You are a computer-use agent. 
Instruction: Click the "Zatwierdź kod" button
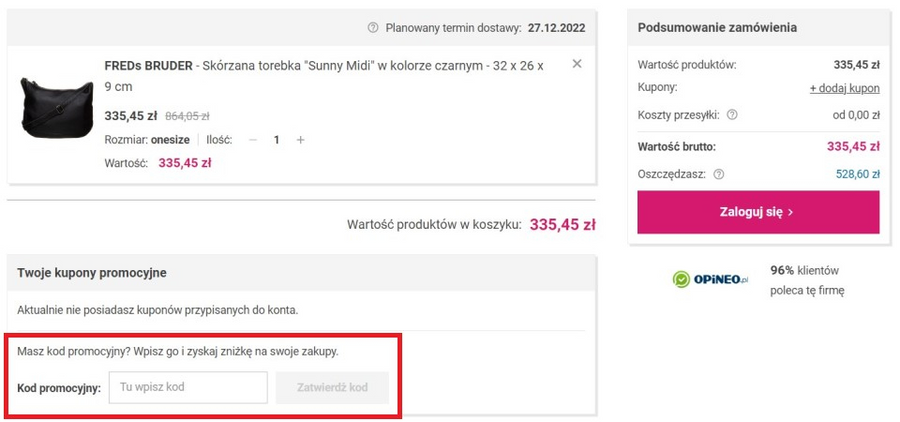tap(332, 387)
